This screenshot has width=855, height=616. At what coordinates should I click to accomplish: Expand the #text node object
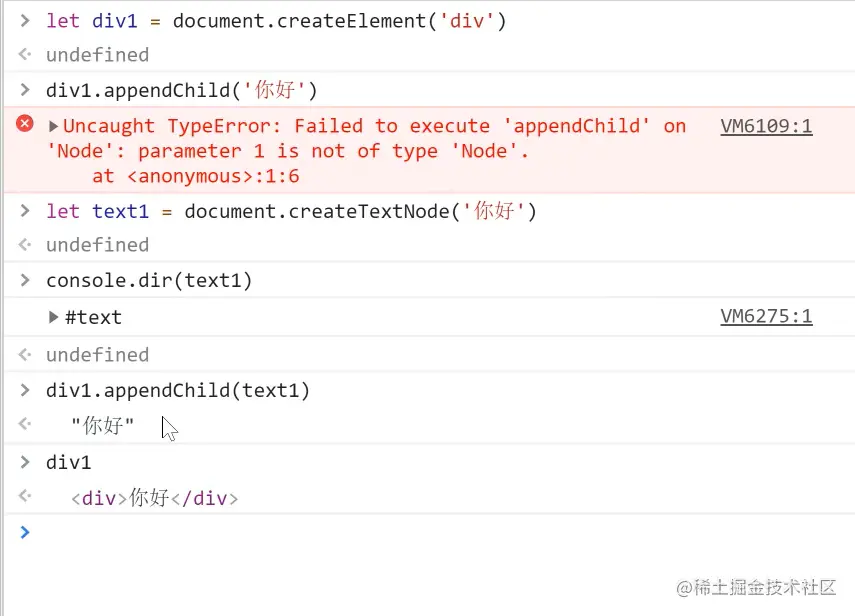[54, 318]
